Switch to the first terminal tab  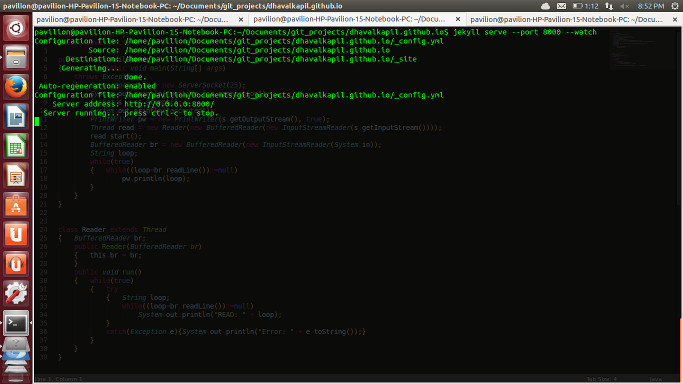click(132, 19)
